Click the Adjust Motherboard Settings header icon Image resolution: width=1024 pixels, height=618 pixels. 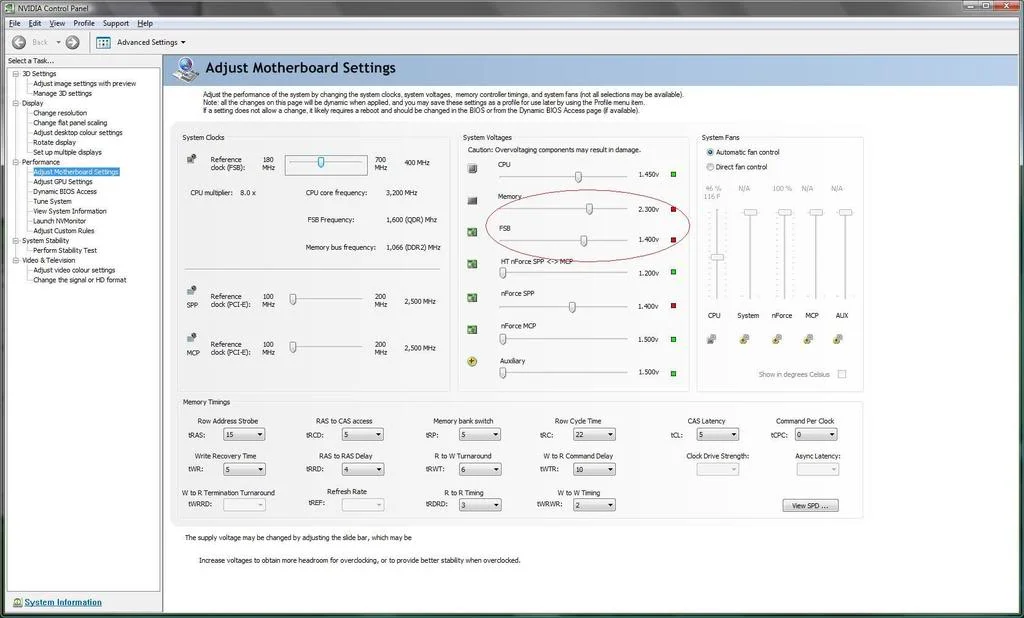186,69
